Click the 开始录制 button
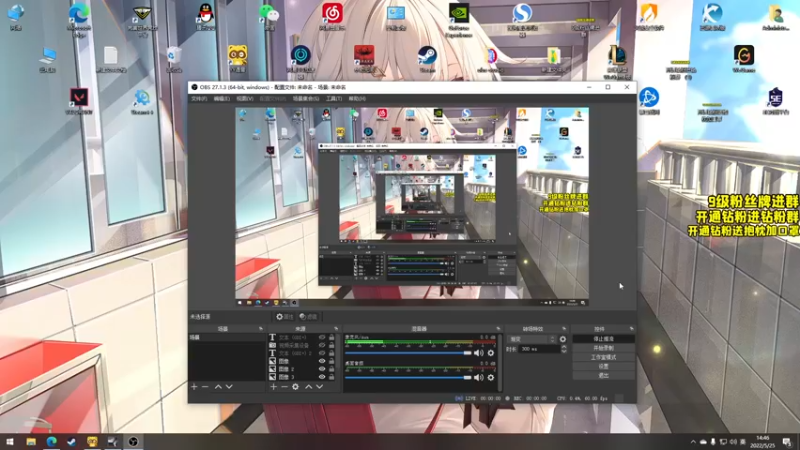The image size is (800, 450). [x=604, y=348]
